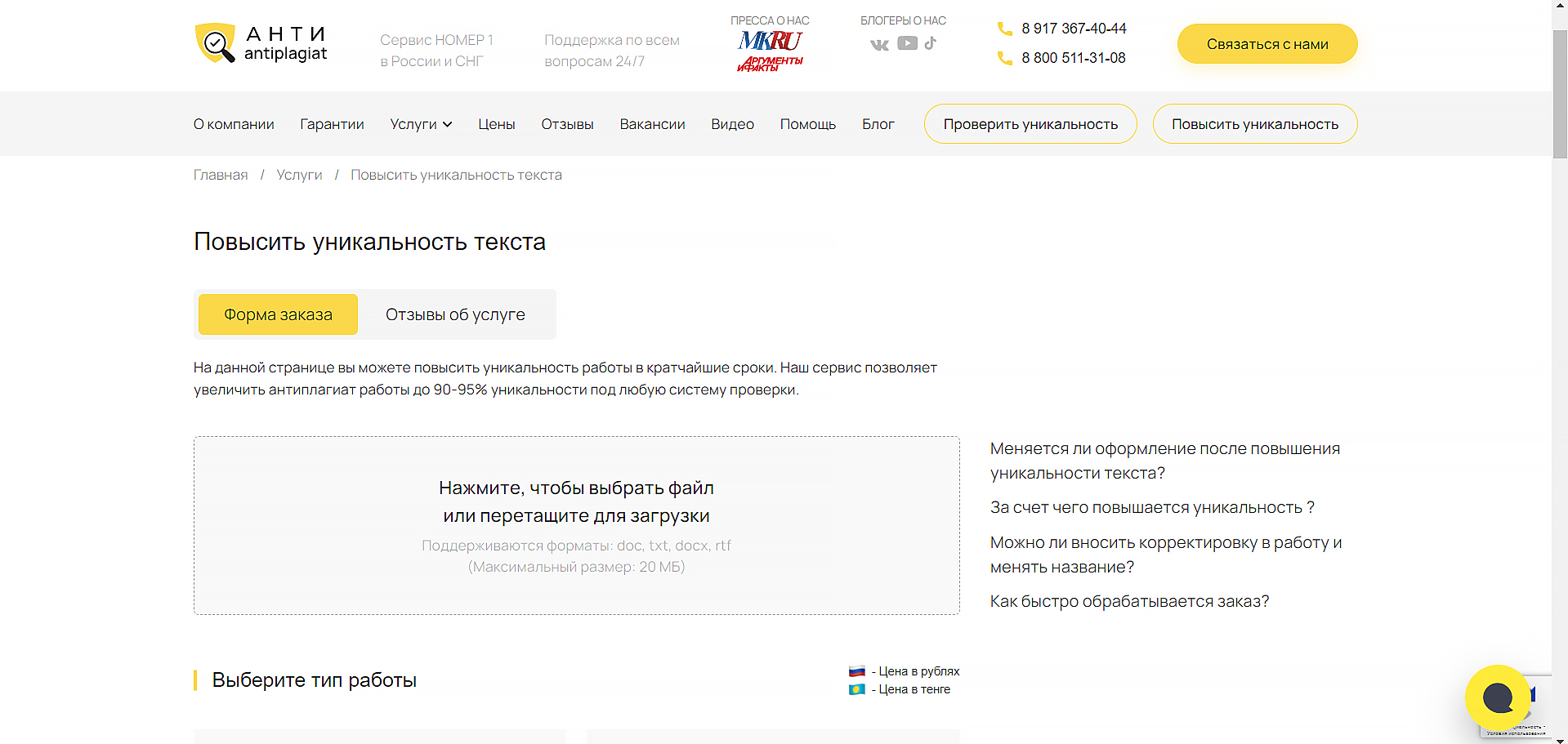The height and width of the screenshot is (744, 1568).
Task: Go to Услуги breadcrumb link
Action: click(299, 175)
